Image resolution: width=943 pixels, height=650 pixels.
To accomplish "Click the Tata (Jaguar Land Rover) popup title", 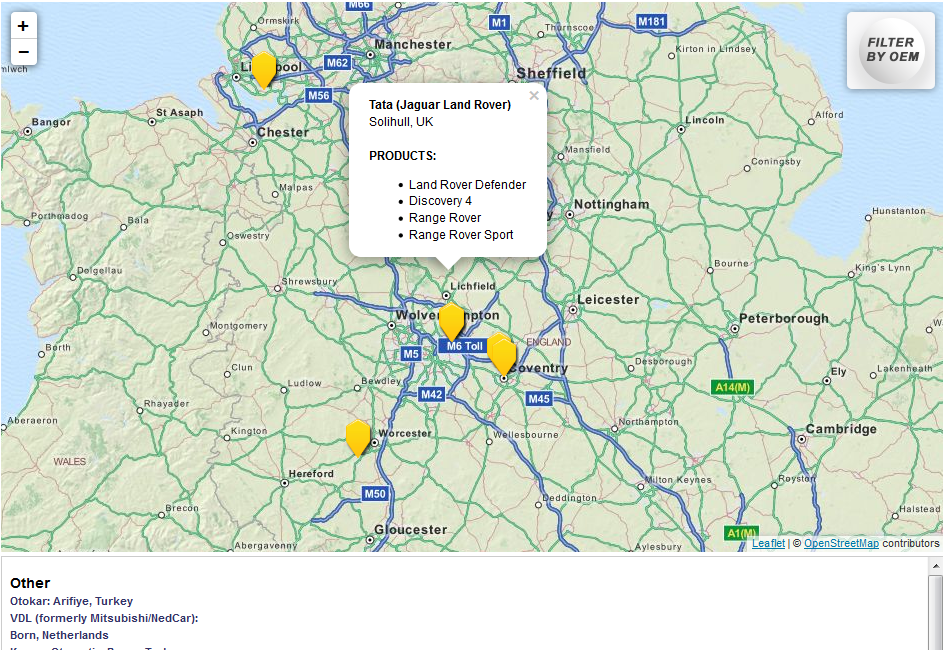I will [x=440, y=104].
